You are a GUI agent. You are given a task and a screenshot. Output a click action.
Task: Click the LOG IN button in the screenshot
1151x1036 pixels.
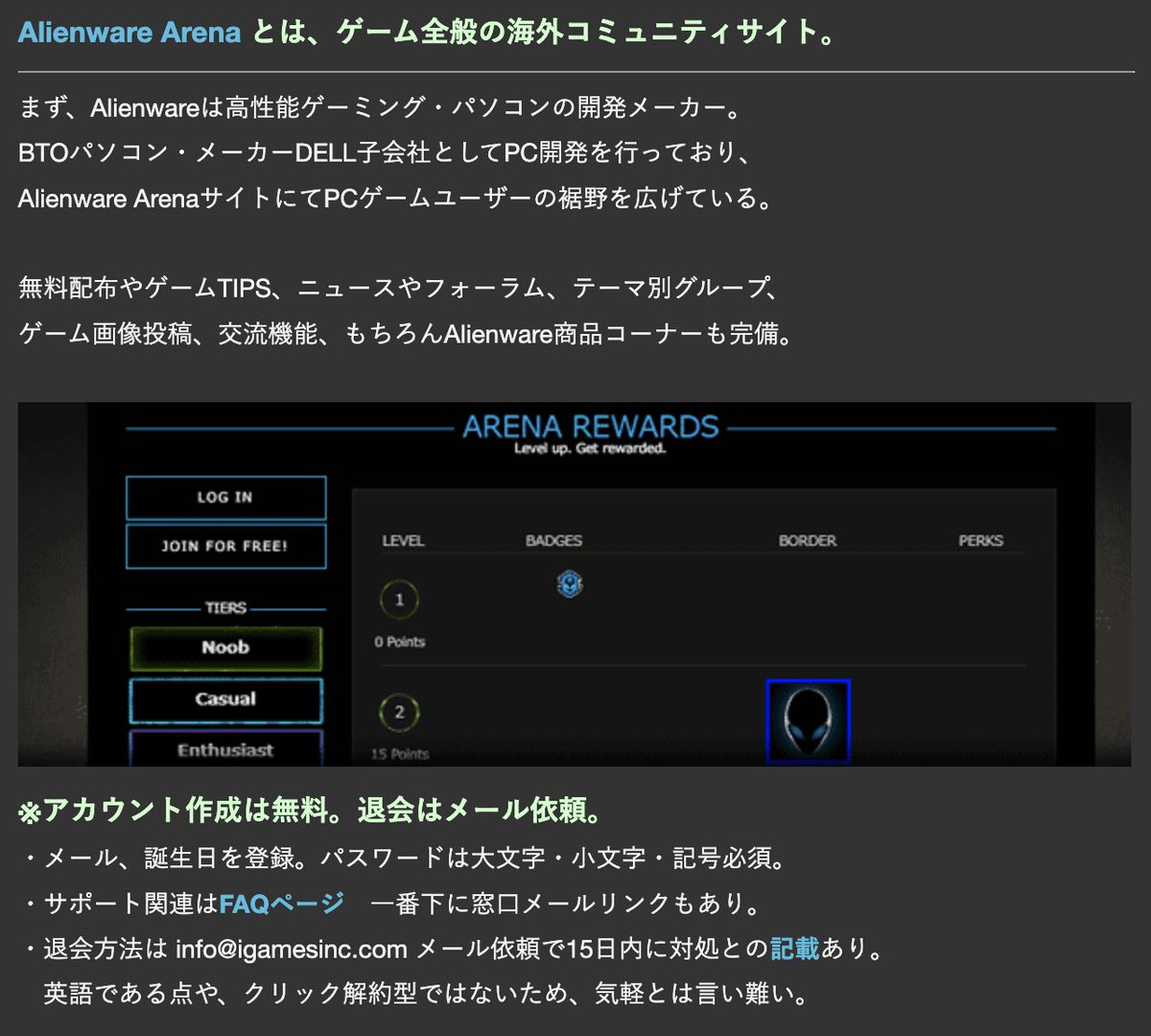click(x=225, y=498)
